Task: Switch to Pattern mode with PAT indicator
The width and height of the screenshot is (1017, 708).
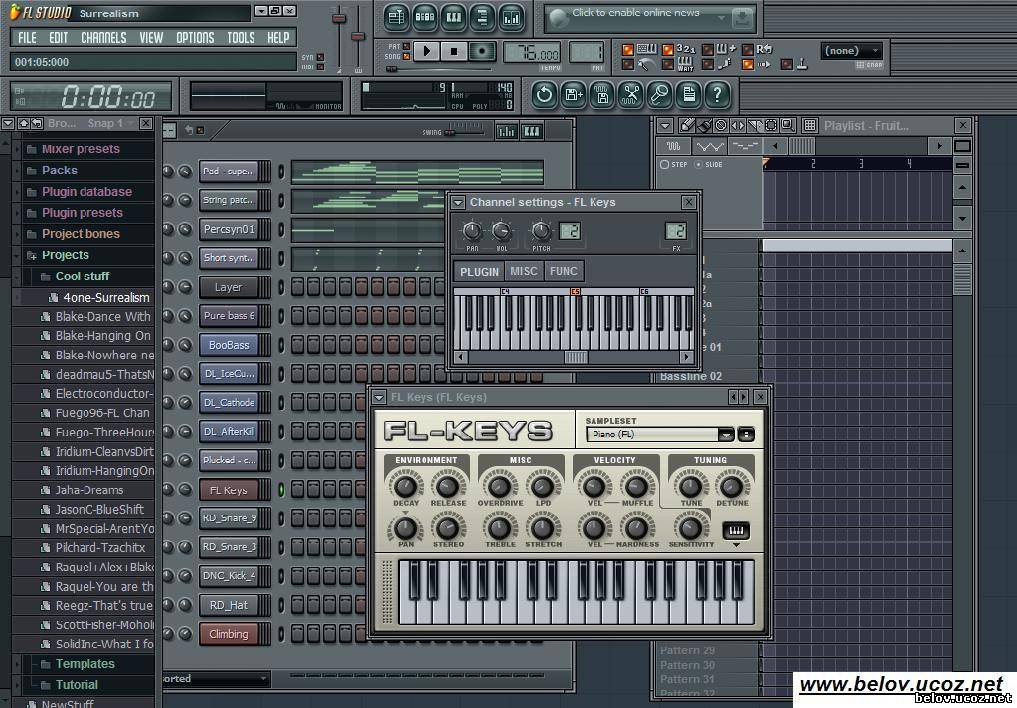Action: [x=406, y=46]
